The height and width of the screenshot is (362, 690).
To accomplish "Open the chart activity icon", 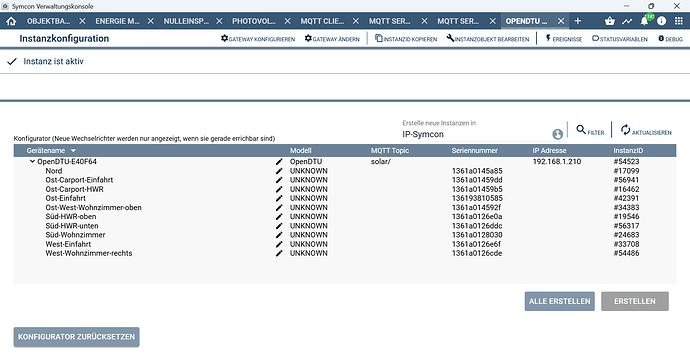I will [627, 21].
